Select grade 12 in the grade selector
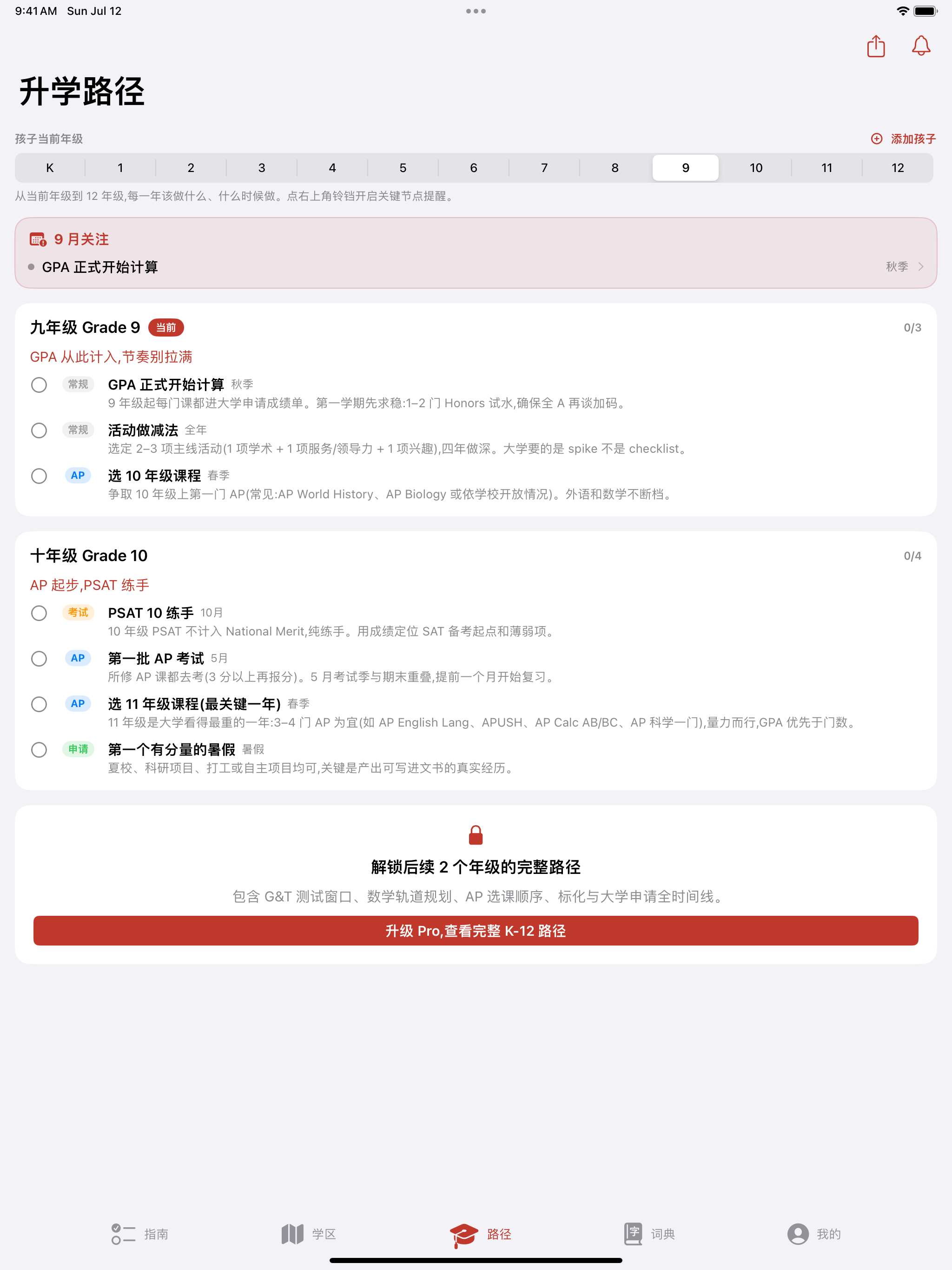This screenshot has width=952, height=1270. click(x=898, y=168)
